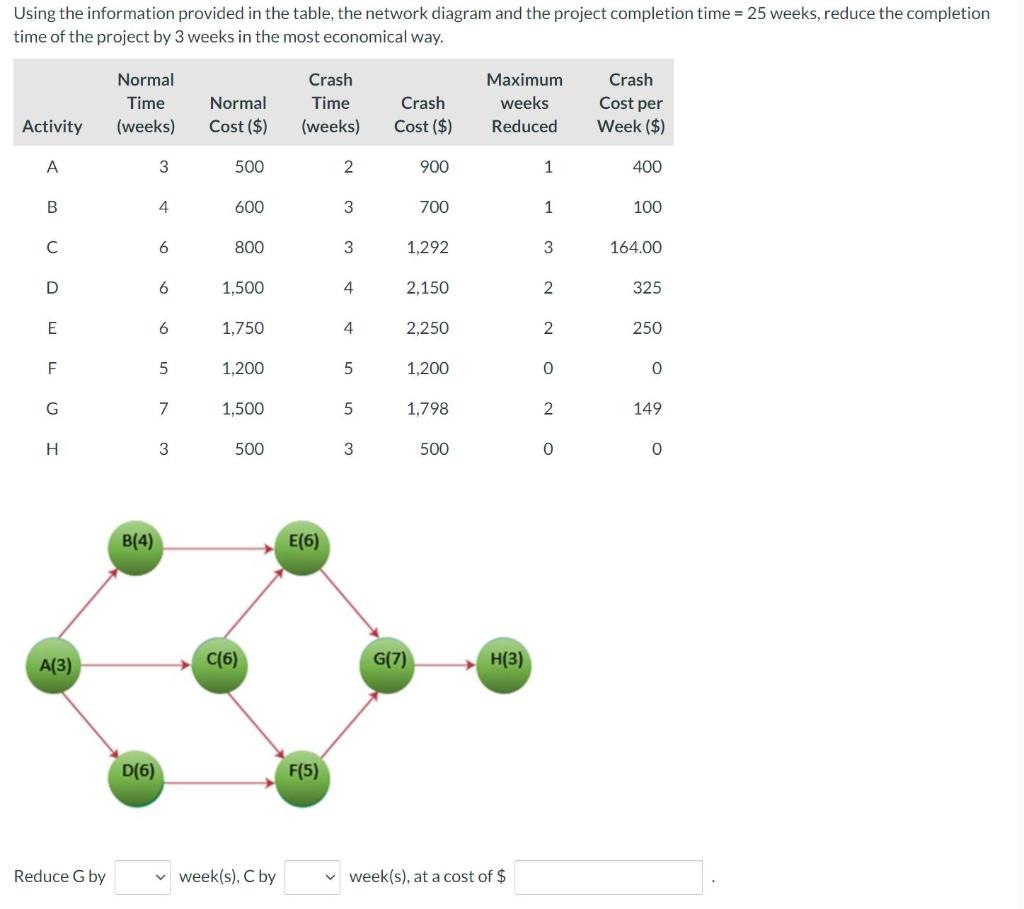The image size is (1024, 909).
Task: Select the Maximum weeks Reduced value for C
Action: 548,247
